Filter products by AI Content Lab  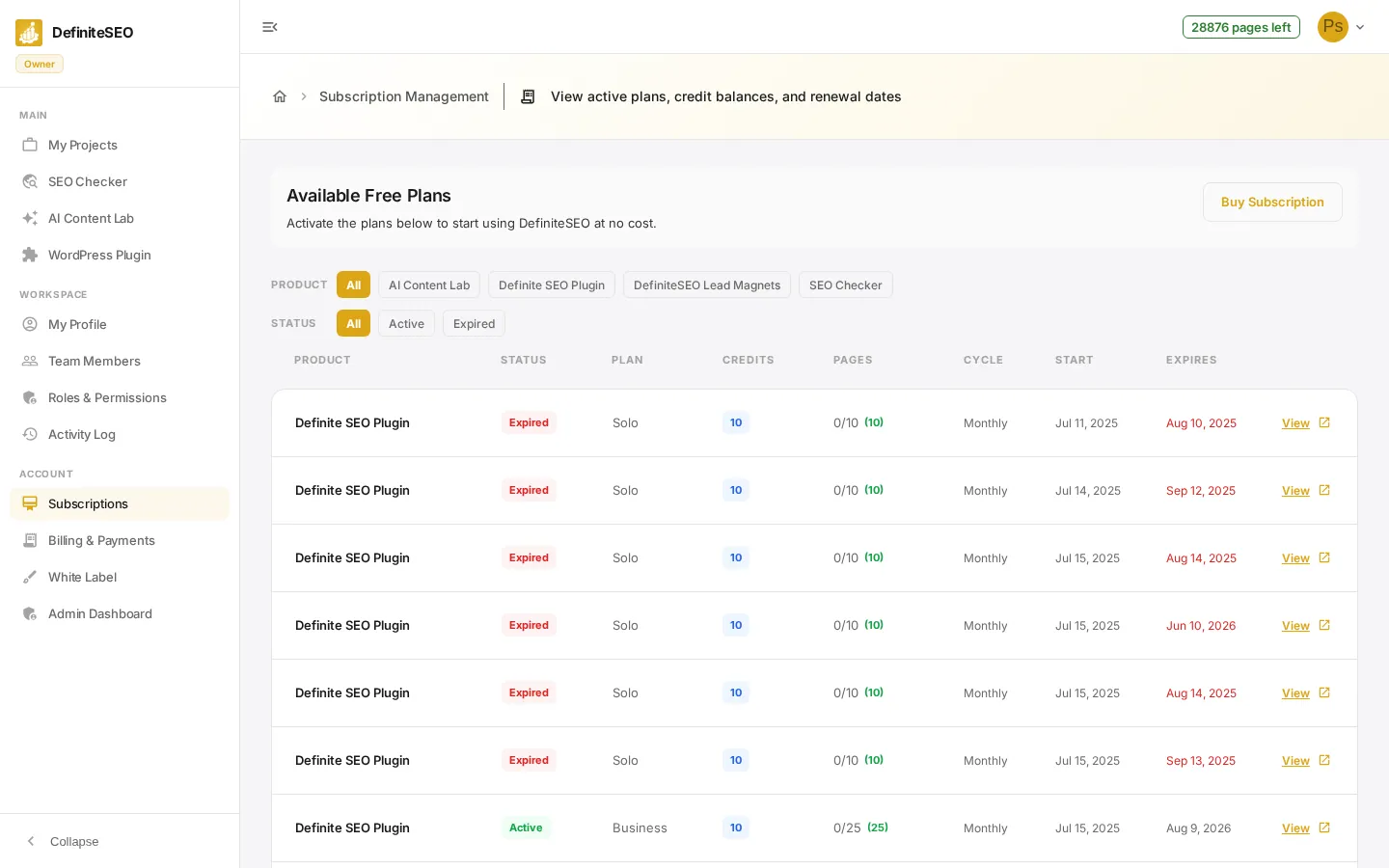pos(429,285)
